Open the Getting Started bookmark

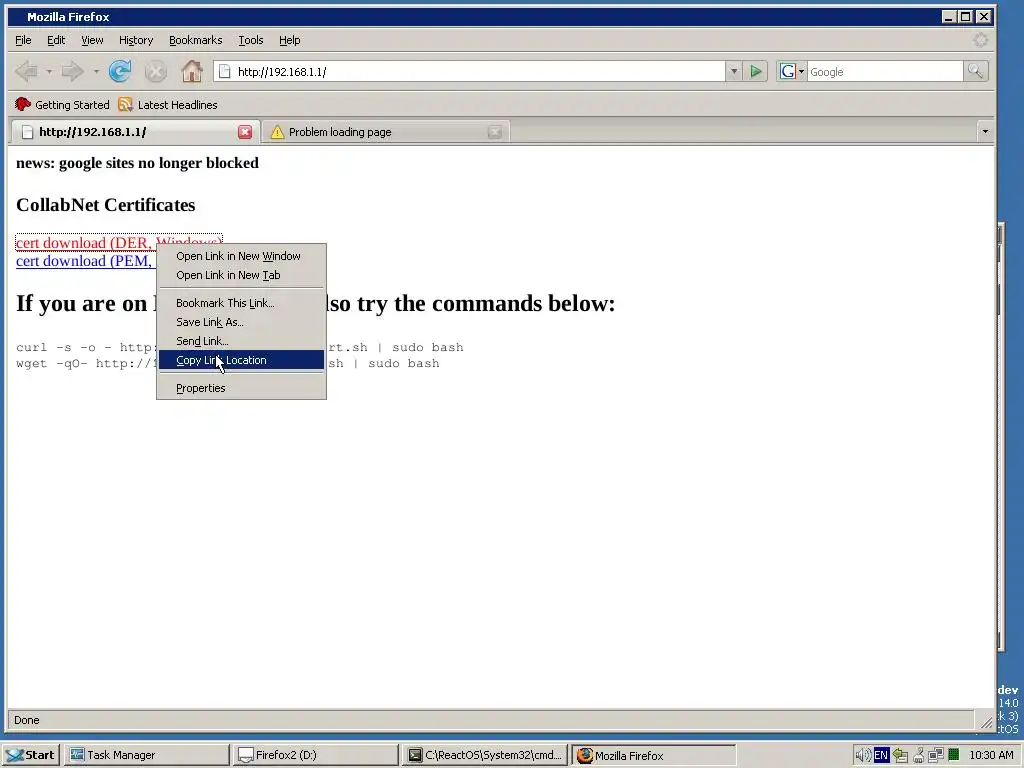pyautogui.click(x=62, y=104)
